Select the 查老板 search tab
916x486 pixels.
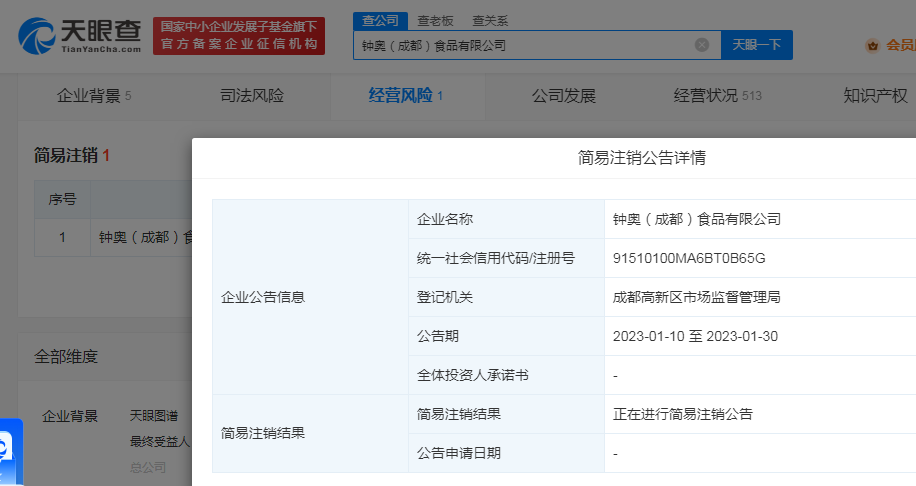[x=435, y=21]
